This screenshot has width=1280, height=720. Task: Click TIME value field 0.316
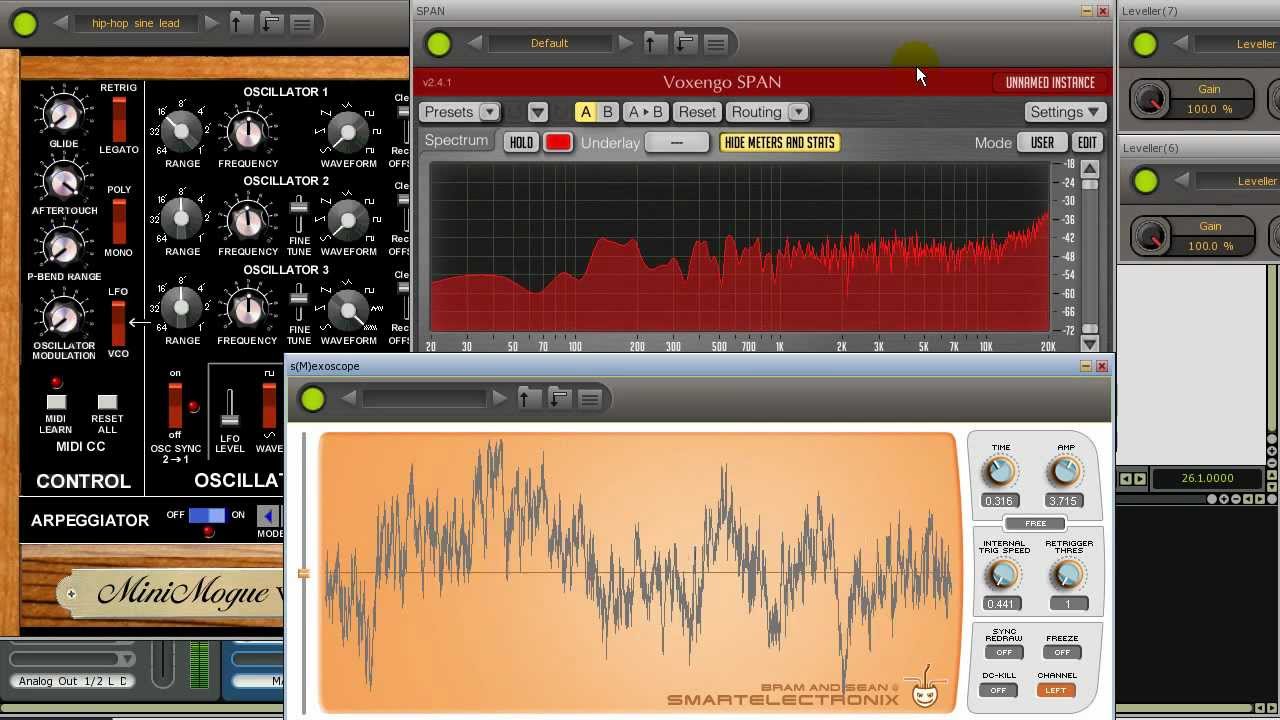click(x=998, y=501)
